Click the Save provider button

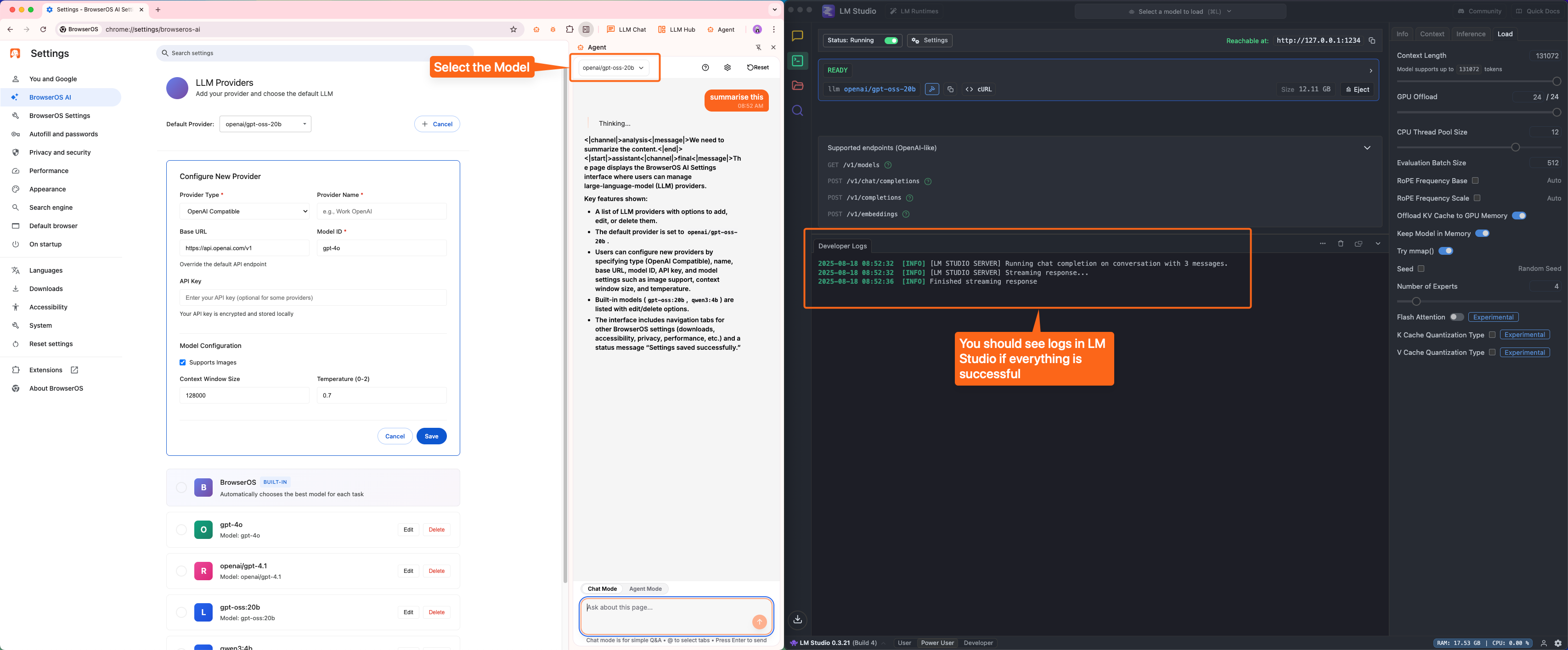pyautogui.click(x=431, y=437)
